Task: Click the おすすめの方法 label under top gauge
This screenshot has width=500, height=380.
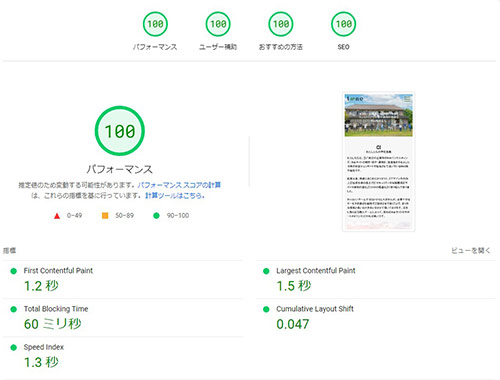Action: pos(281,47)
